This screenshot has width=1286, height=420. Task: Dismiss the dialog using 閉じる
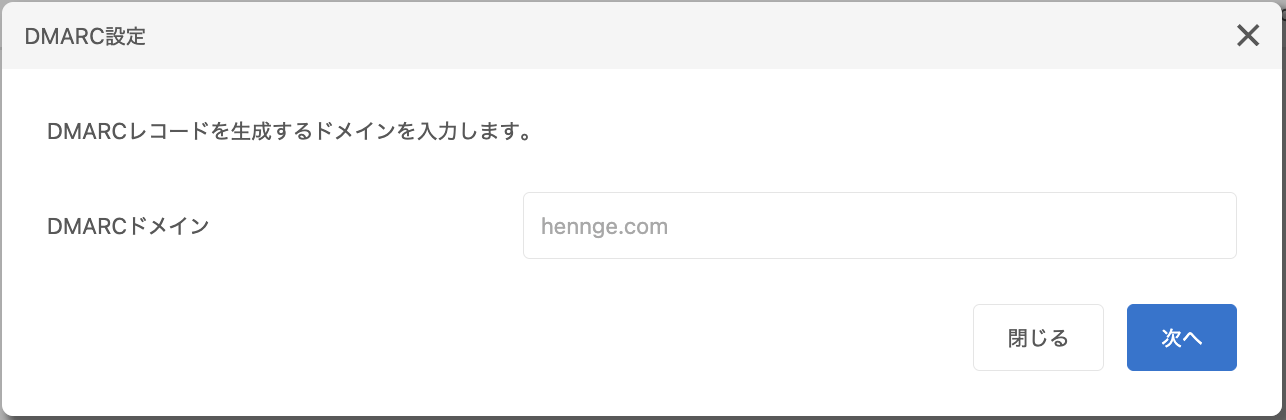tap(1038, 338)
